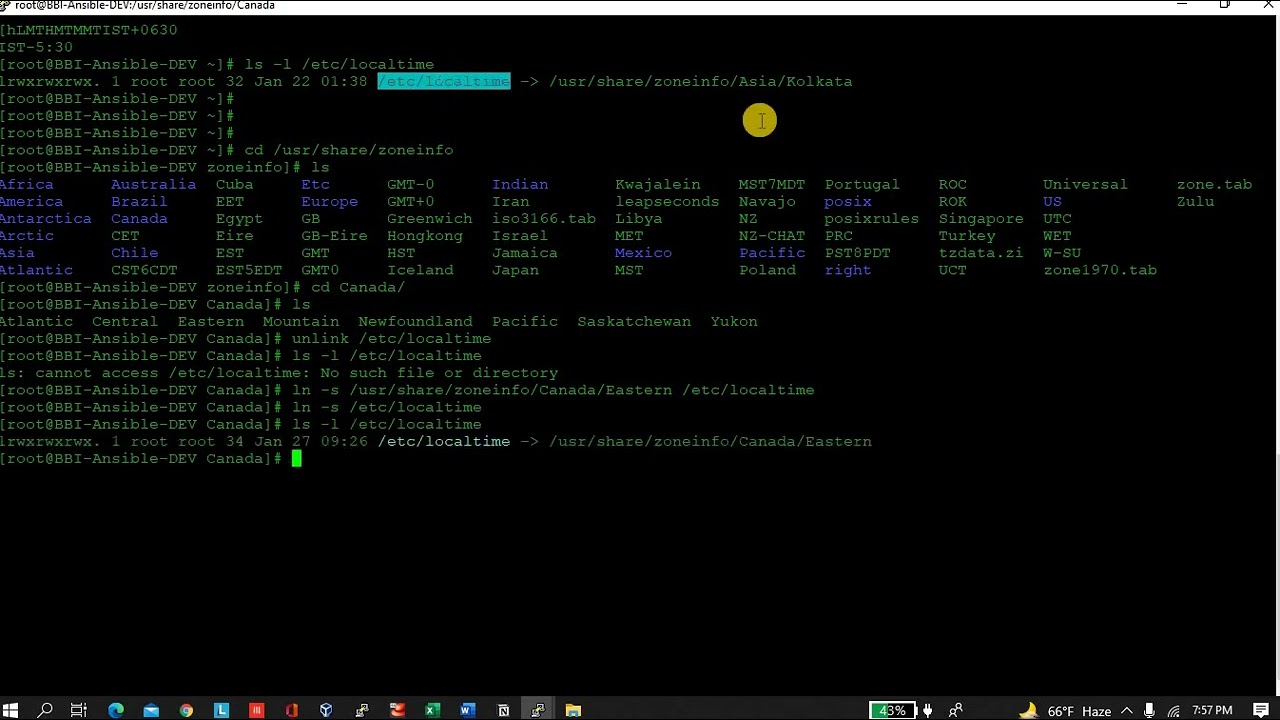Click 'posixrules' in the listing

coord(871,218)
